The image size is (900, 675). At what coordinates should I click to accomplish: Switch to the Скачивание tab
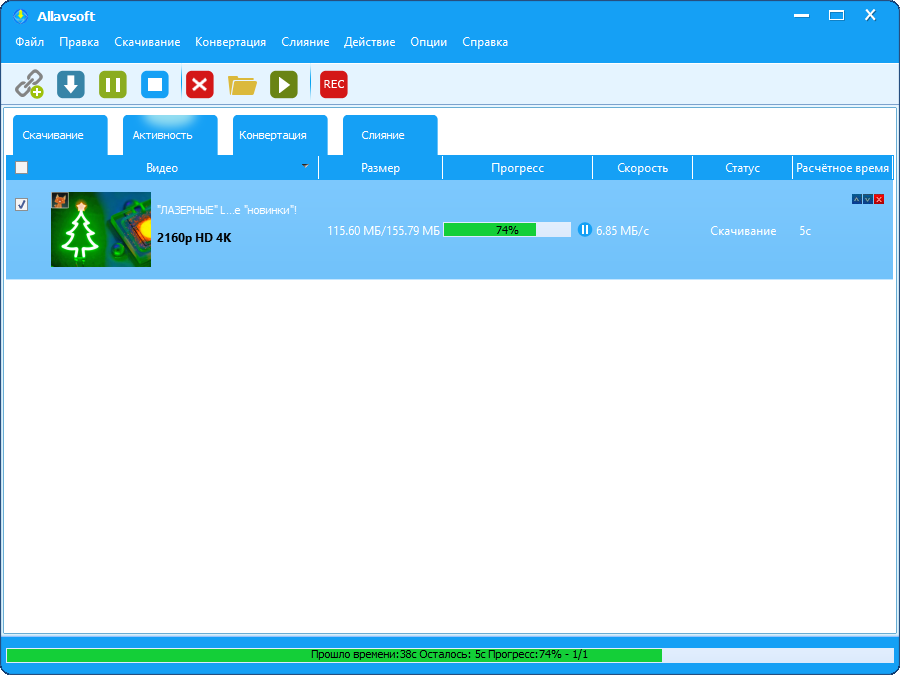pyautogui.click(x=60, y=135)
